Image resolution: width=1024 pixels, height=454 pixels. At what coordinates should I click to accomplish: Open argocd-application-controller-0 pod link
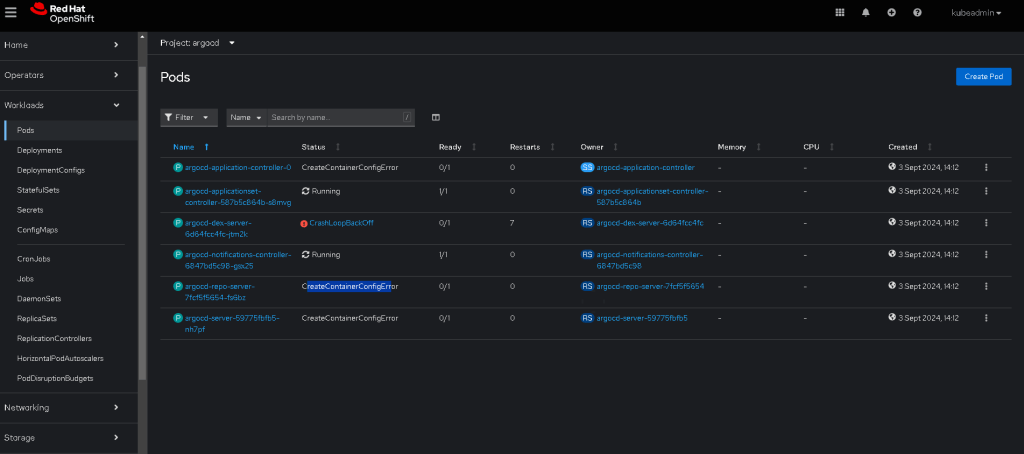coord(238,168)
